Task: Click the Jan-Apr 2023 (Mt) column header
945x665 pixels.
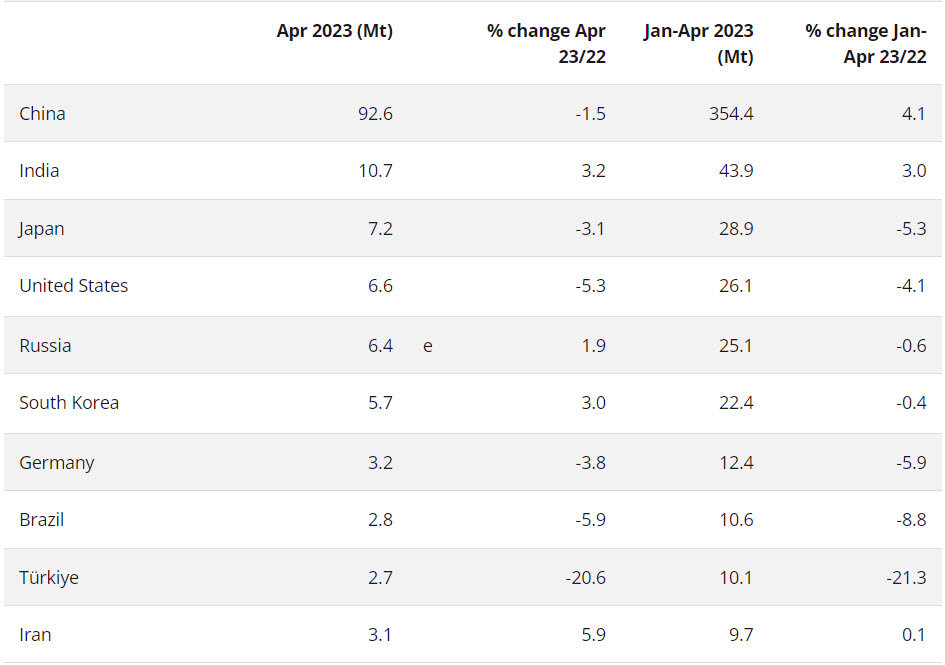Action: (698, 44)
